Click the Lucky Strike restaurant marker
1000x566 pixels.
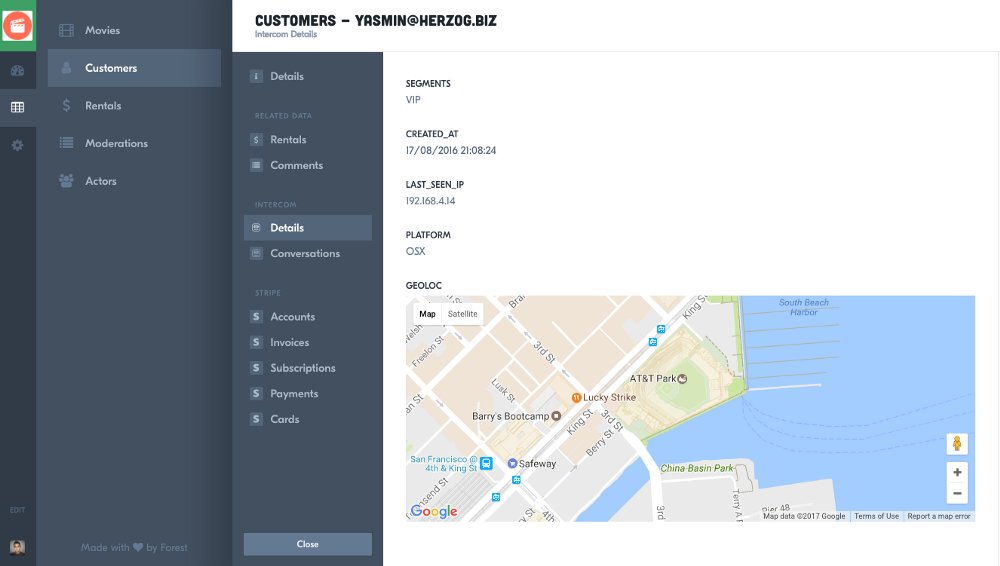pyautogui.click(x=576, y=398)
